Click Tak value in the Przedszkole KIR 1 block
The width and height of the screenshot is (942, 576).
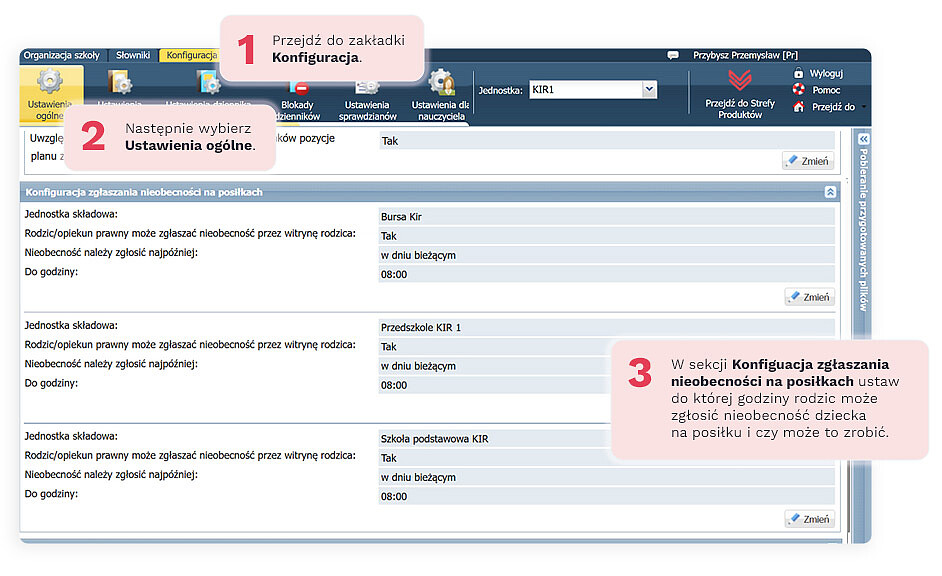point(389,347)
